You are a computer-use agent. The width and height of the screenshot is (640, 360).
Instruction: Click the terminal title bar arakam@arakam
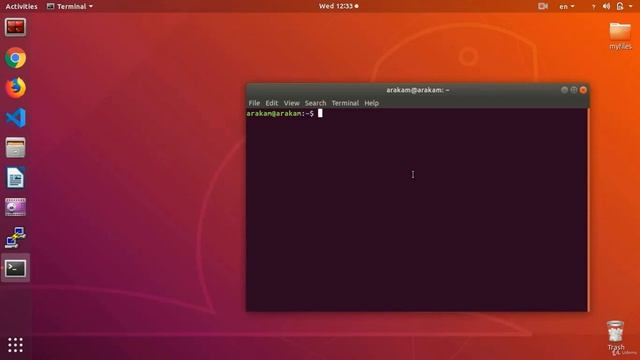(418, 90)
